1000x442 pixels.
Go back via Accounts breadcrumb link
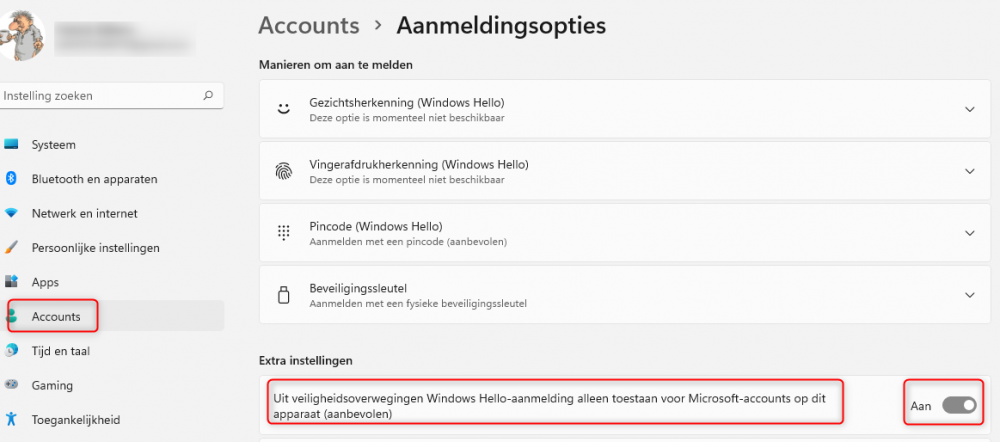coord(308,25)
